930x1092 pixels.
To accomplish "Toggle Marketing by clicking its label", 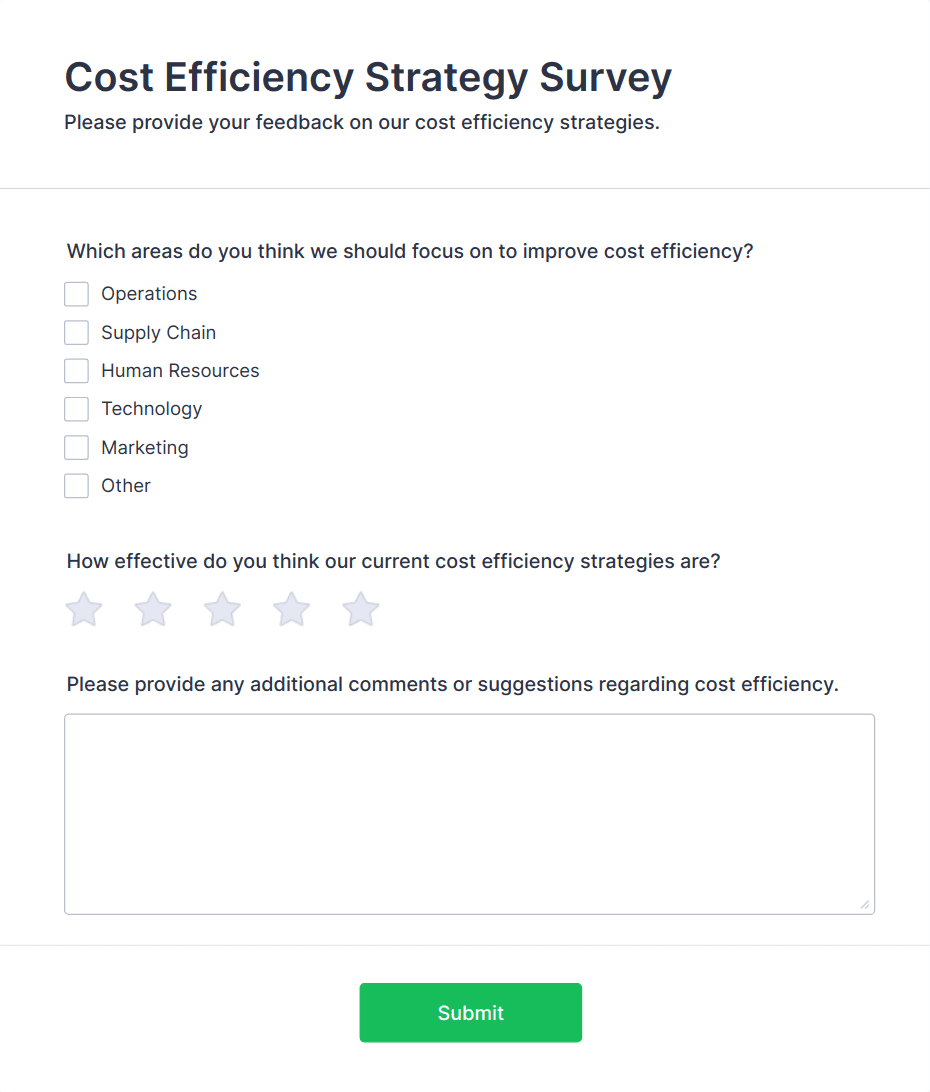I will tap(144, 447).
